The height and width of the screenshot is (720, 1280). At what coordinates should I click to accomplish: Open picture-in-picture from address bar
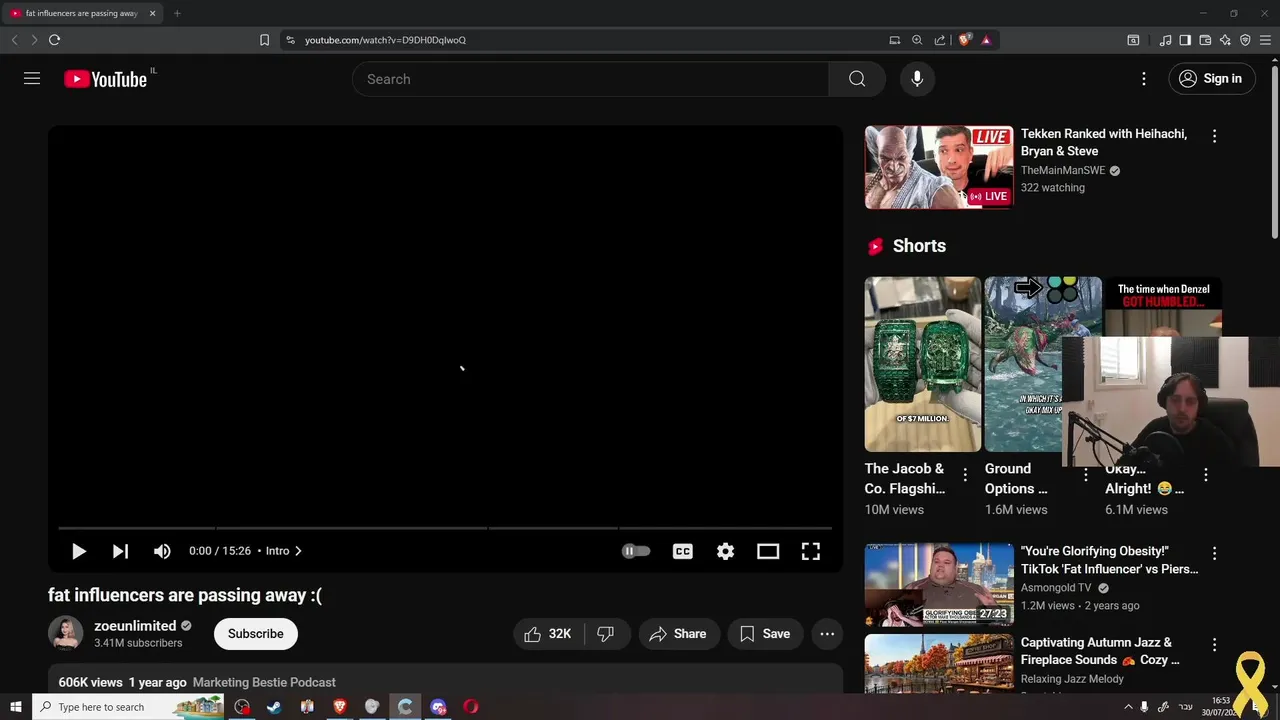coord(894,40)
